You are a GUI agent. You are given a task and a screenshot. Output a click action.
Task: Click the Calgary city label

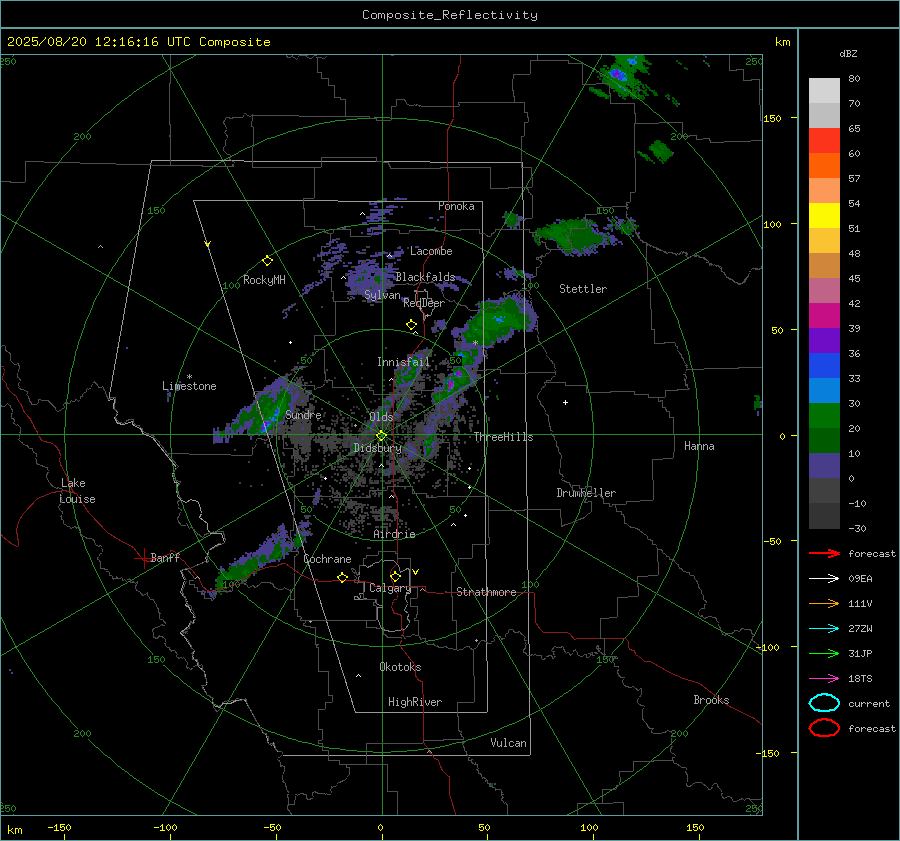click(x=390, y=588)
